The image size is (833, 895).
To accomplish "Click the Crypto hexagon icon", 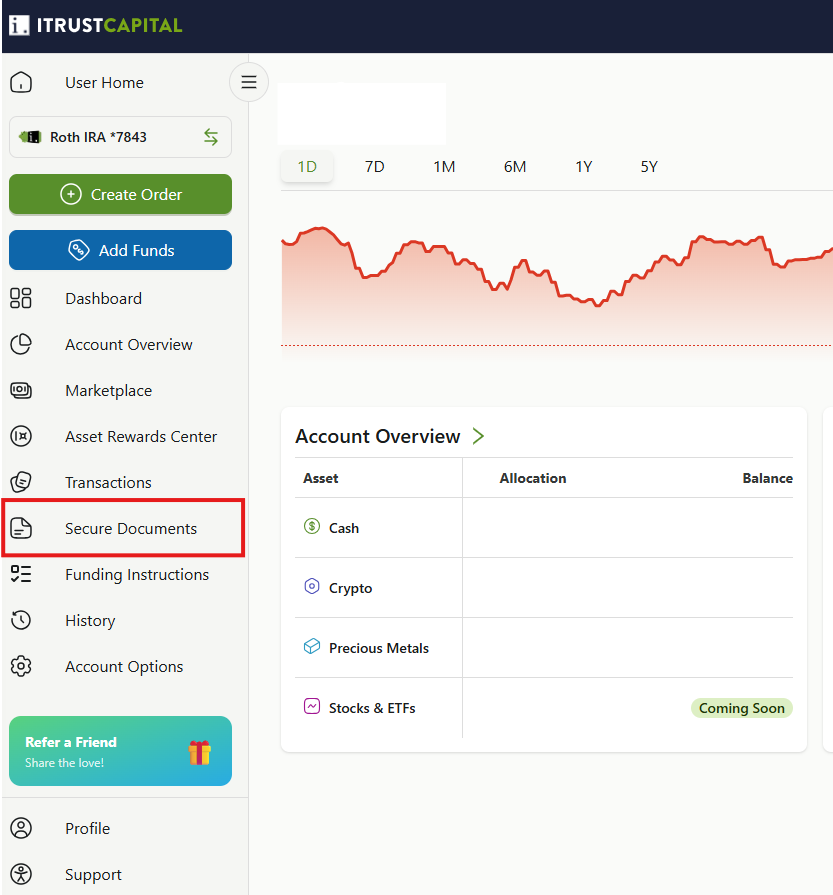I will point(312,586).
